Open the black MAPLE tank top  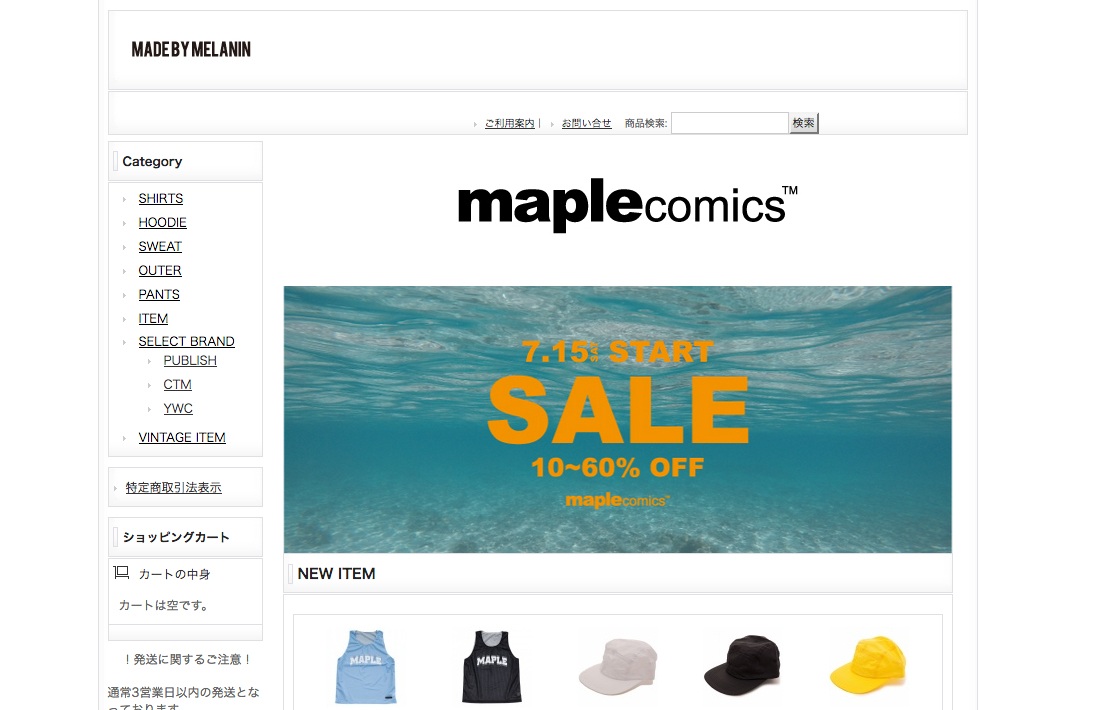pos(491,667)
